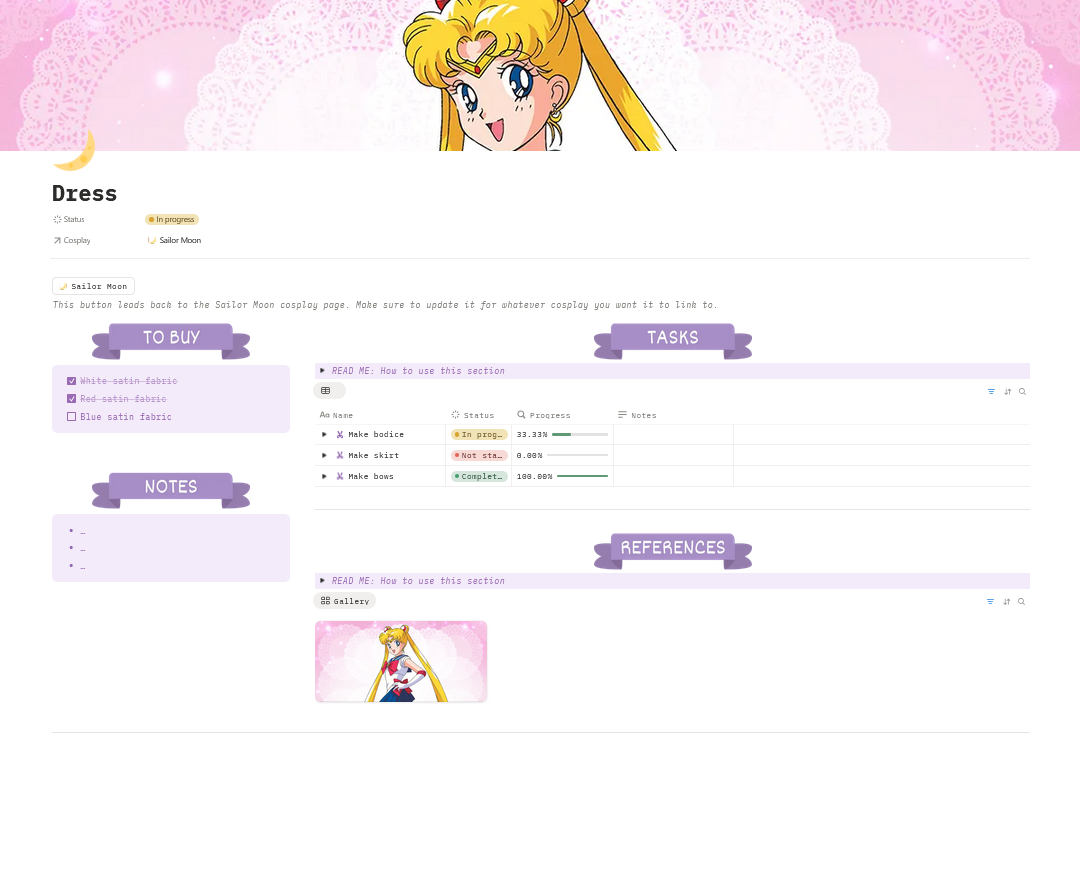Expand the Tasks READ ME toggle
Screen dimensions: 1080x885
[322, 371]
